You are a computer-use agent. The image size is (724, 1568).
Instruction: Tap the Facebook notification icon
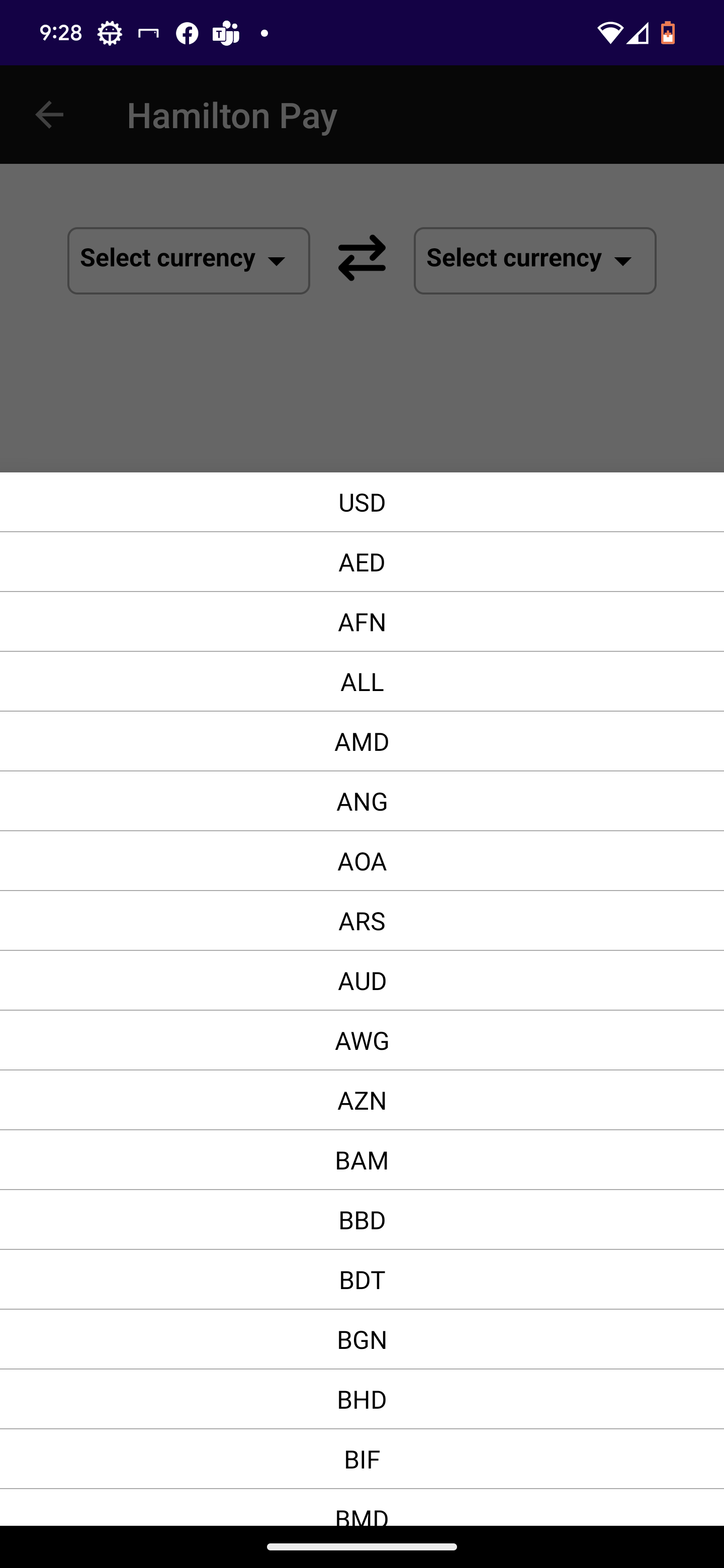click(x=187, y=34)
